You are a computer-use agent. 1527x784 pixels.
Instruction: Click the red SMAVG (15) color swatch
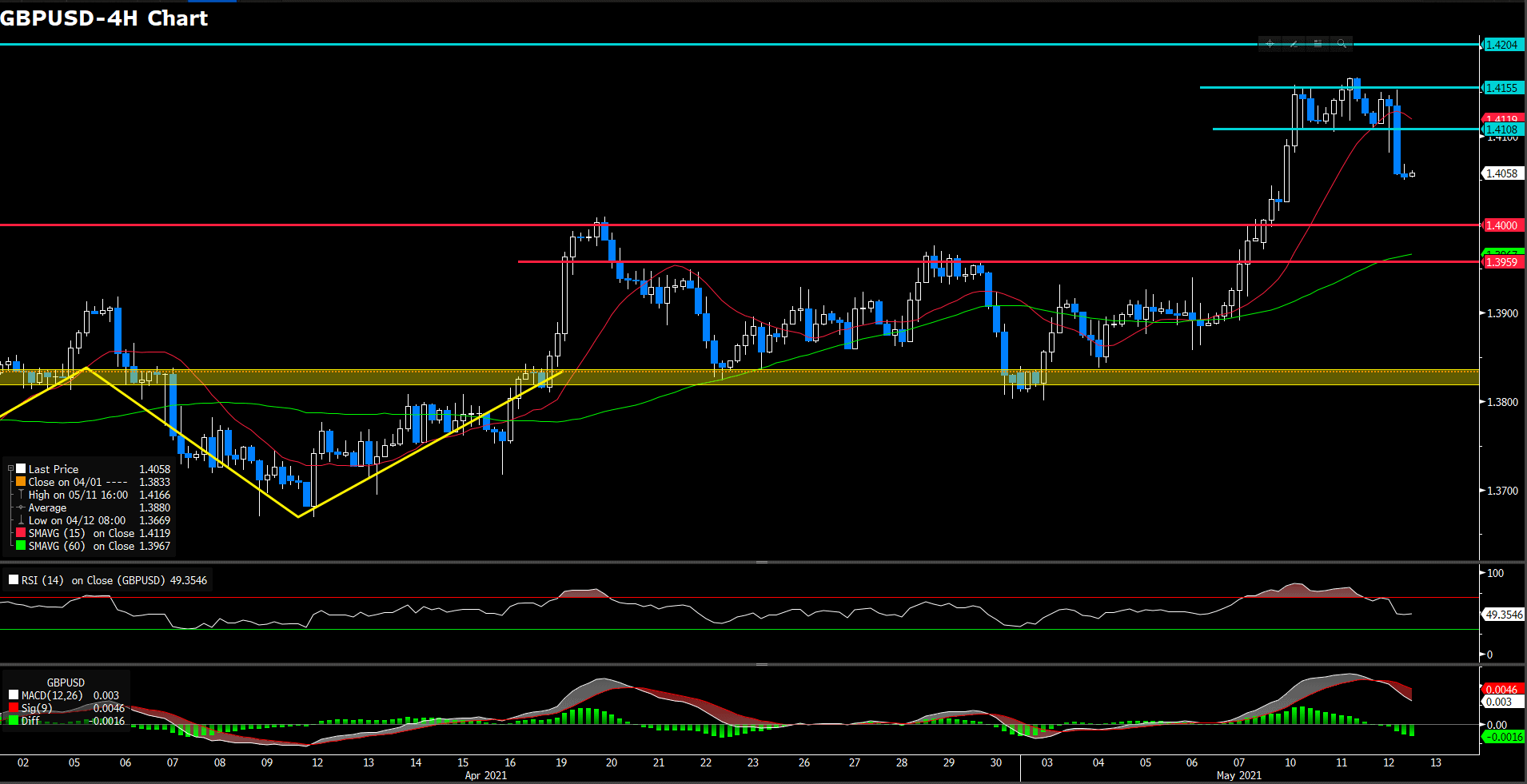coord(21,533)
